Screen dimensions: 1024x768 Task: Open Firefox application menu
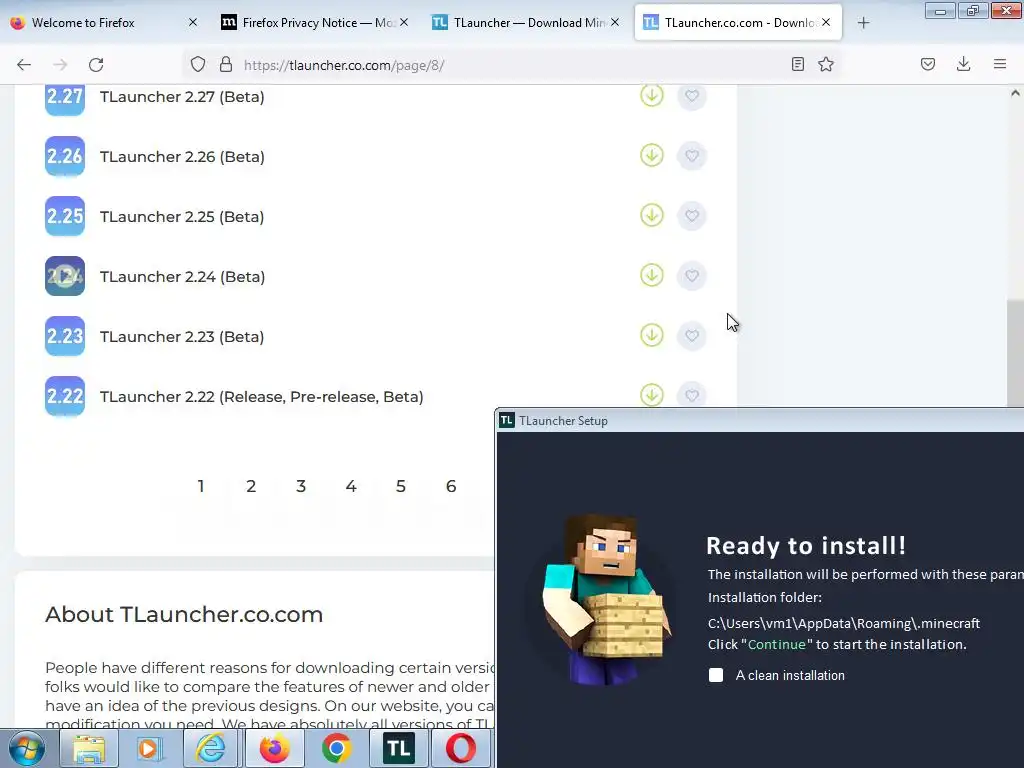1000,64
